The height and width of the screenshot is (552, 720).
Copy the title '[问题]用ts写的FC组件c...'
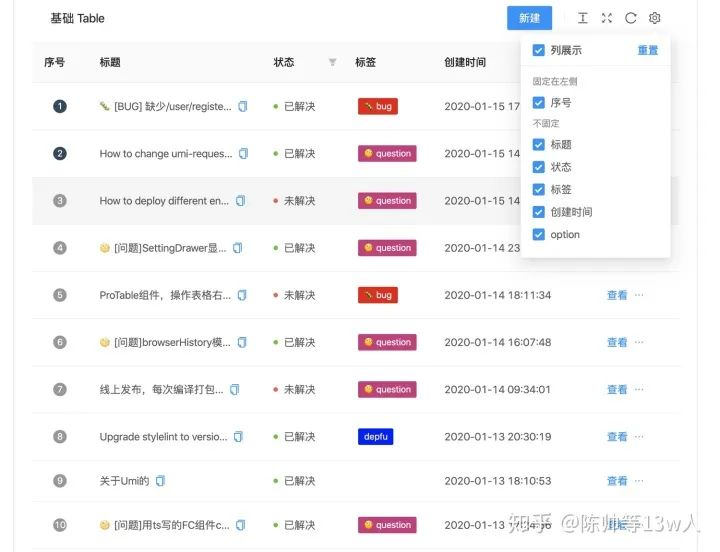240,525
